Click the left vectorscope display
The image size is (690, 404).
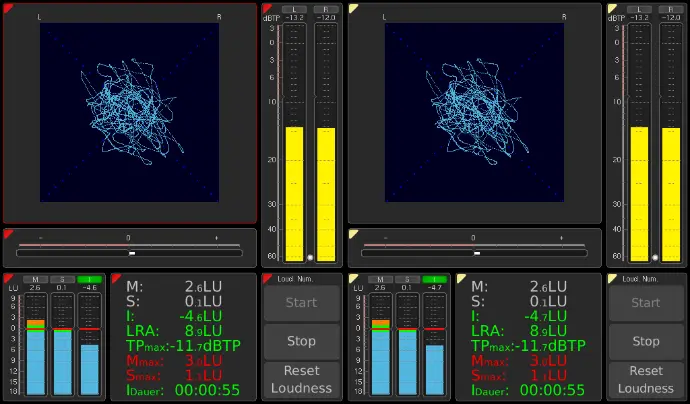(x=129, y=112)
